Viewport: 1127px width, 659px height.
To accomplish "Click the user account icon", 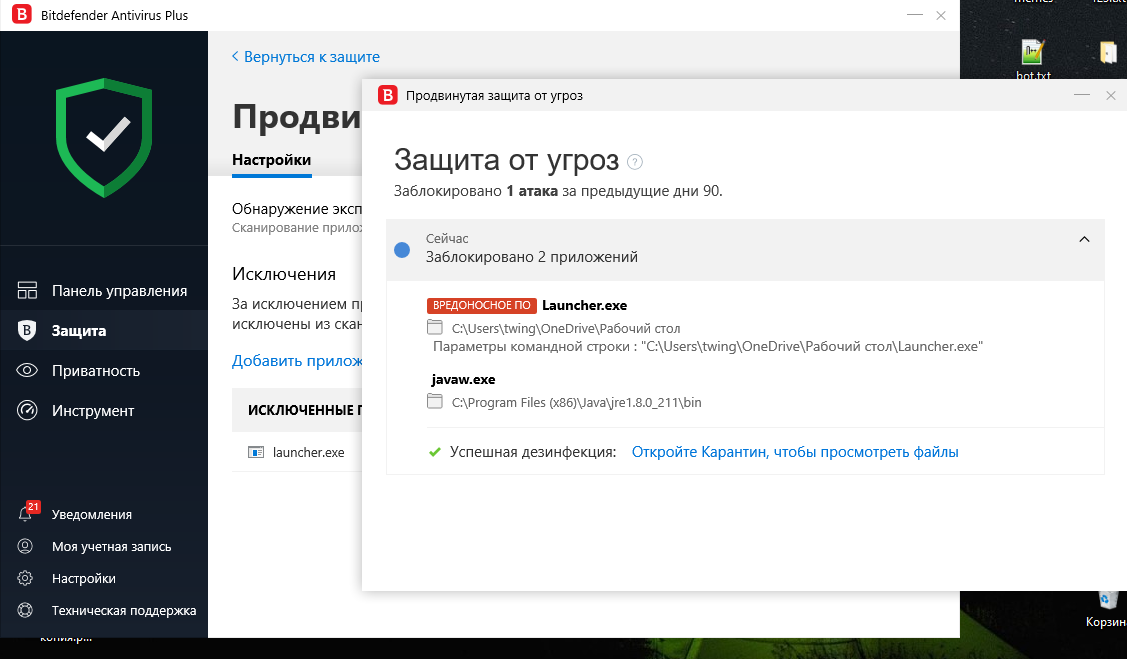I will point(25,546).
